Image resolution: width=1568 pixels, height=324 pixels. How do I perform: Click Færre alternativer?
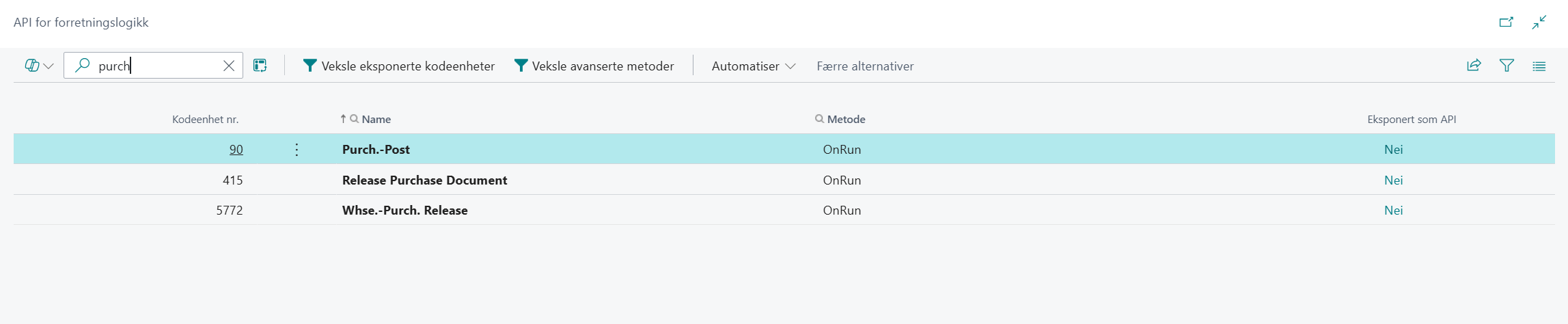[865, 66]
